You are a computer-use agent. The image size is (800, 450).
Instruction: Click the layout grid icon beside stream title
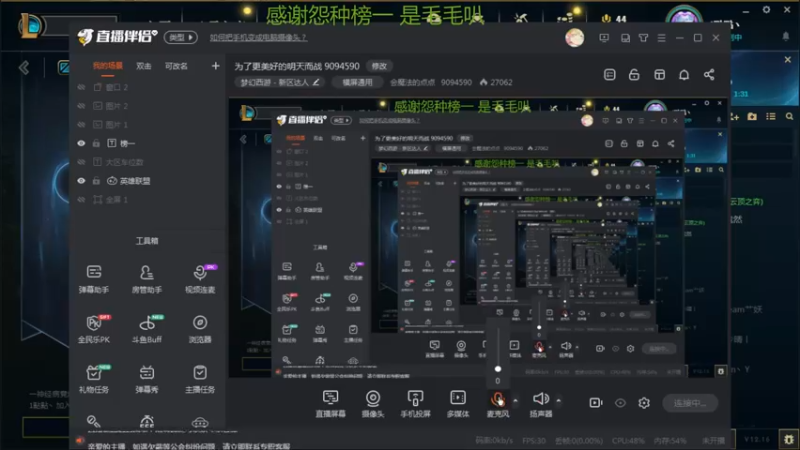coord(659,74)
